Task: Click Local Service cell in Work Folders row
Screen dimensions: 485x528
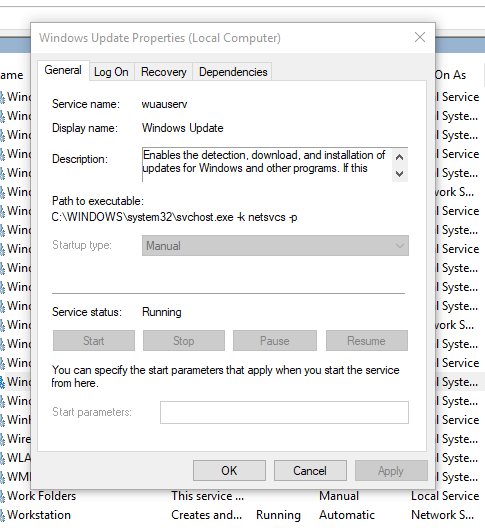Action: click(445, 496)
